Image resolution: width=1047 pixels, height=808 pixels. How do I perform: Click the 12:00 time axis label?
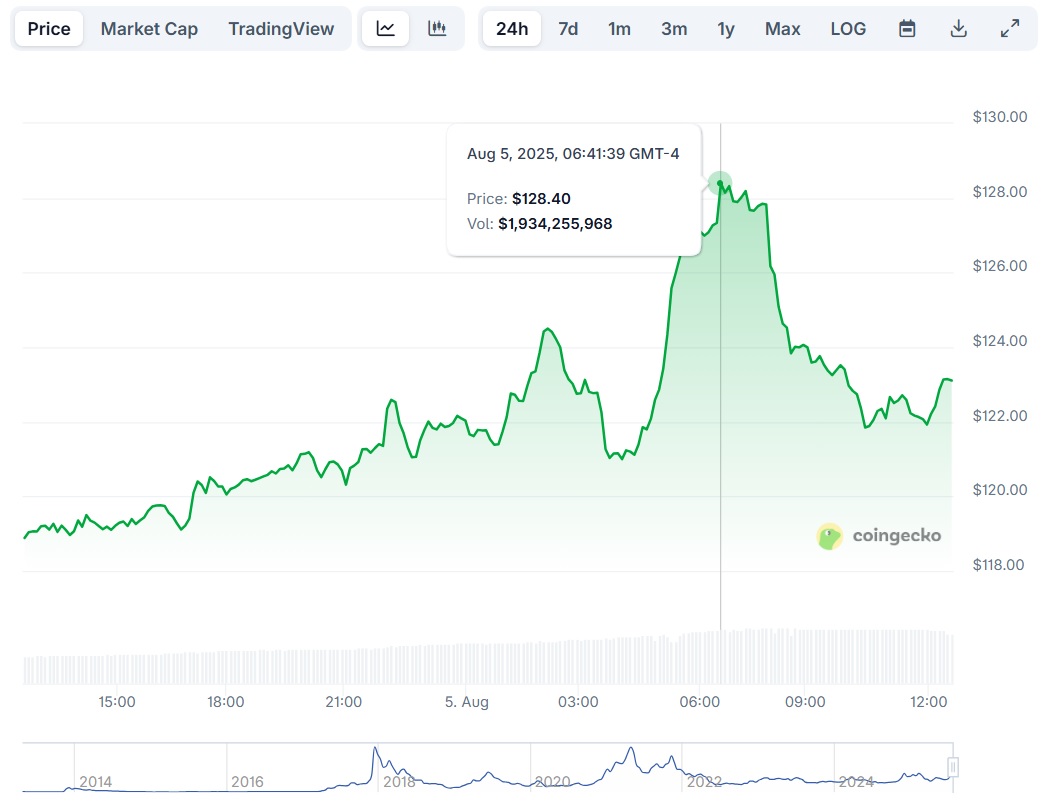929,702
